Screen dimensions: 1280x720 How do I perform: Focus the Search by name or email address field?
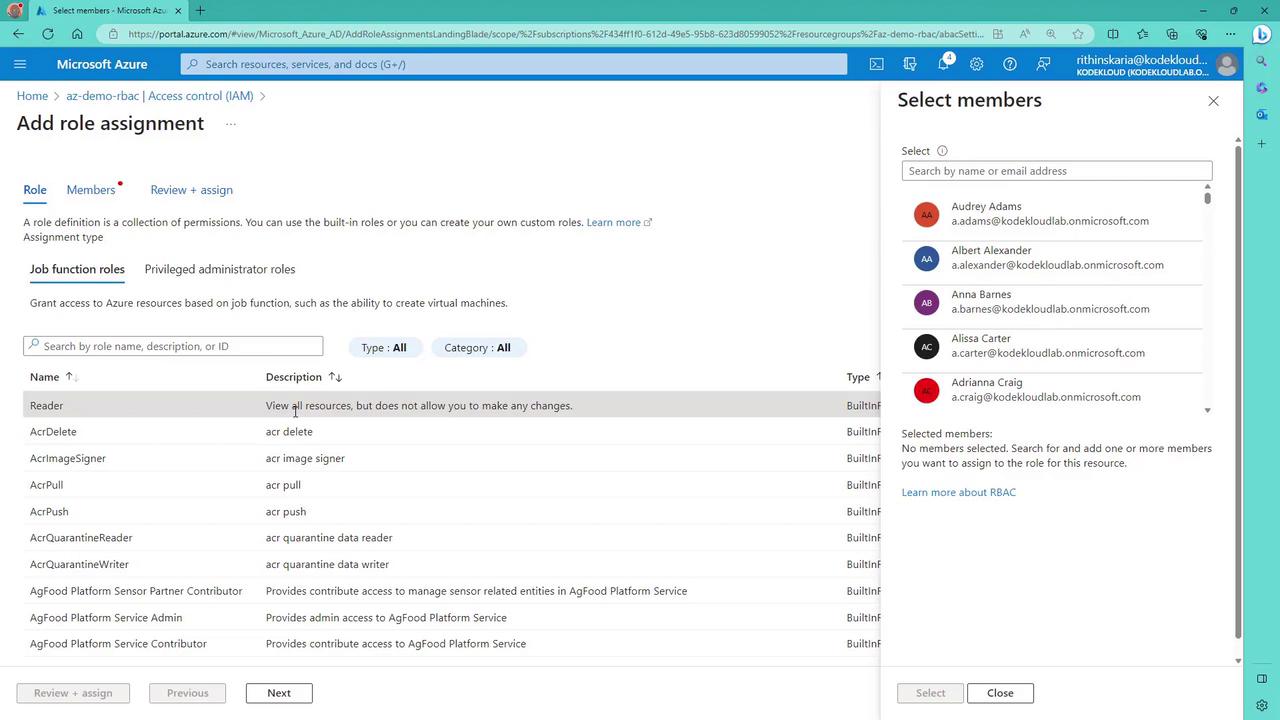1056,171
